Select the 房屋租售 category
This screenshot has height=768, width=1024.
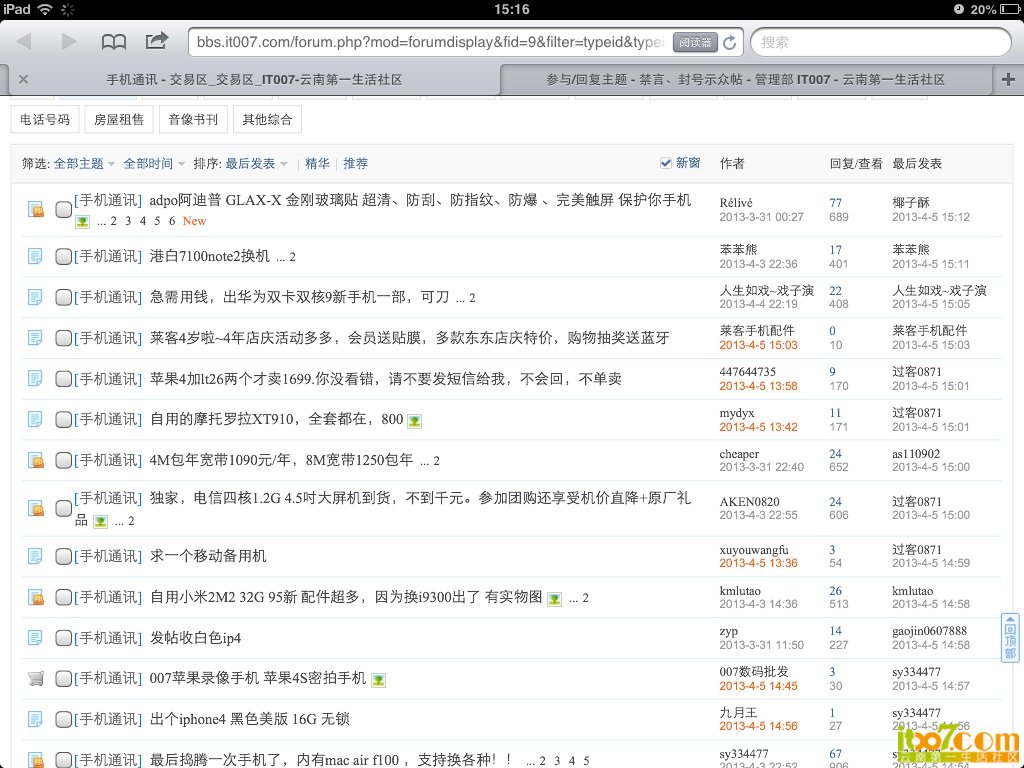(x=119, y=120)
